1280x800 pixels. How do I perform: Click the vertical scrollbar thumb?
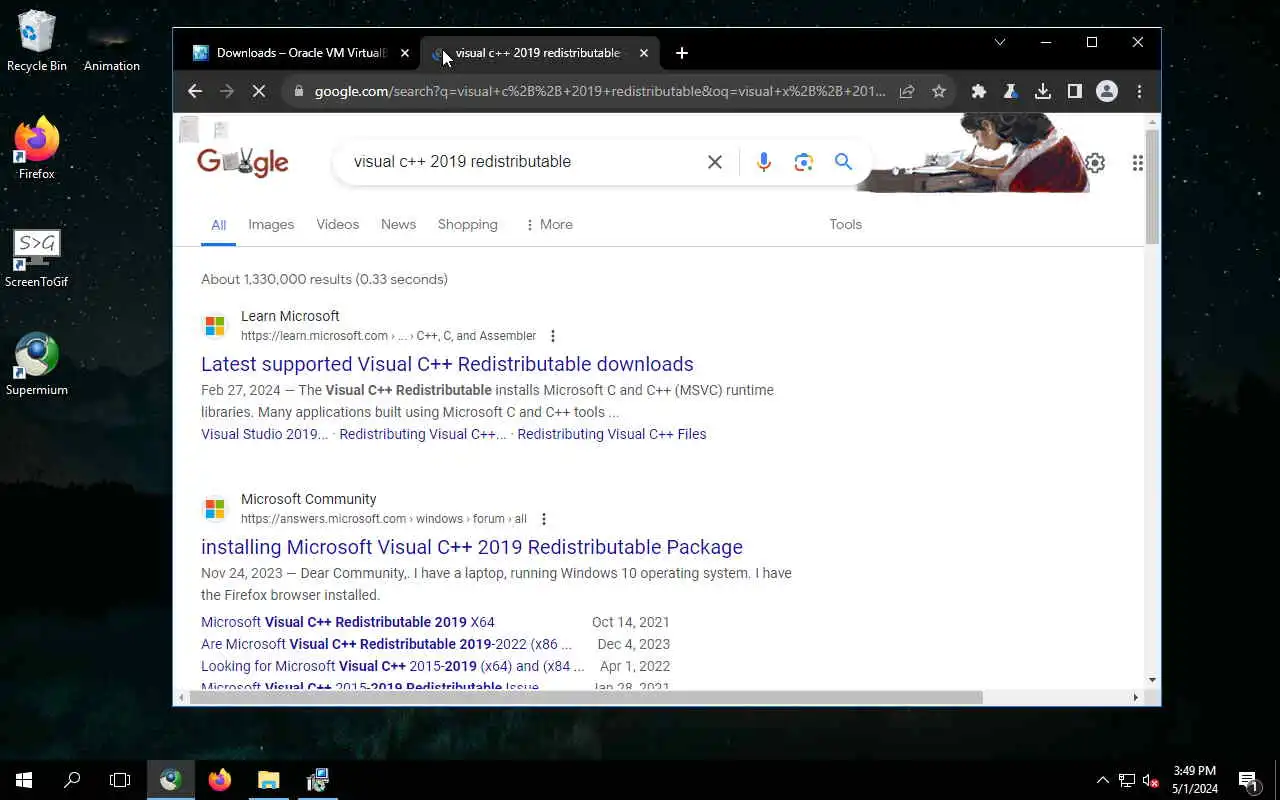point(1152,185)
